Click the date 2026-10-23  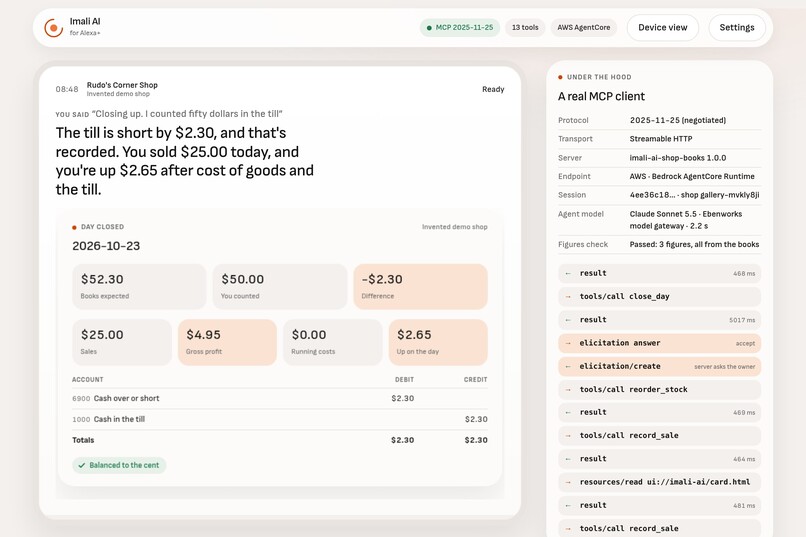[106, 246]
